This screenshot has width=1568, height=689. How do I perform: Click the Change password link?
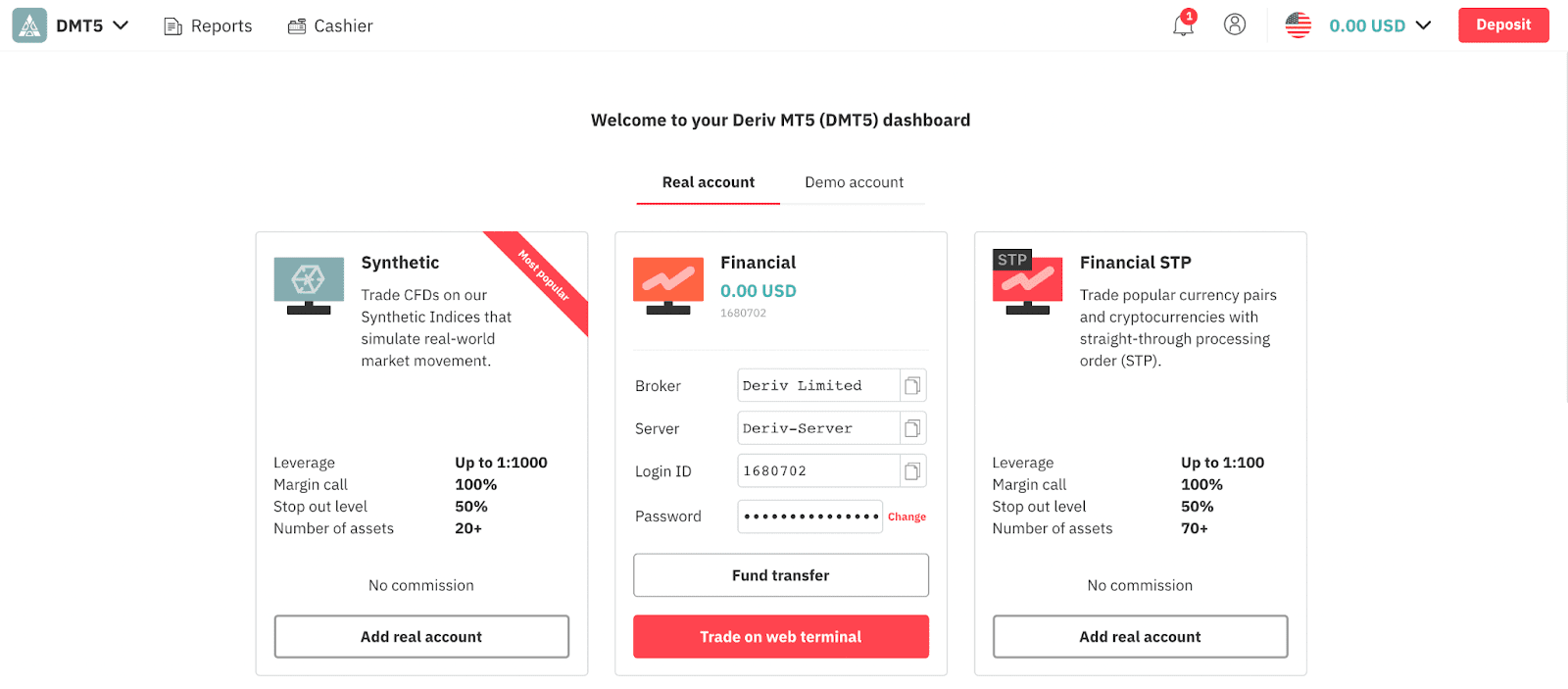coord(906,517)
